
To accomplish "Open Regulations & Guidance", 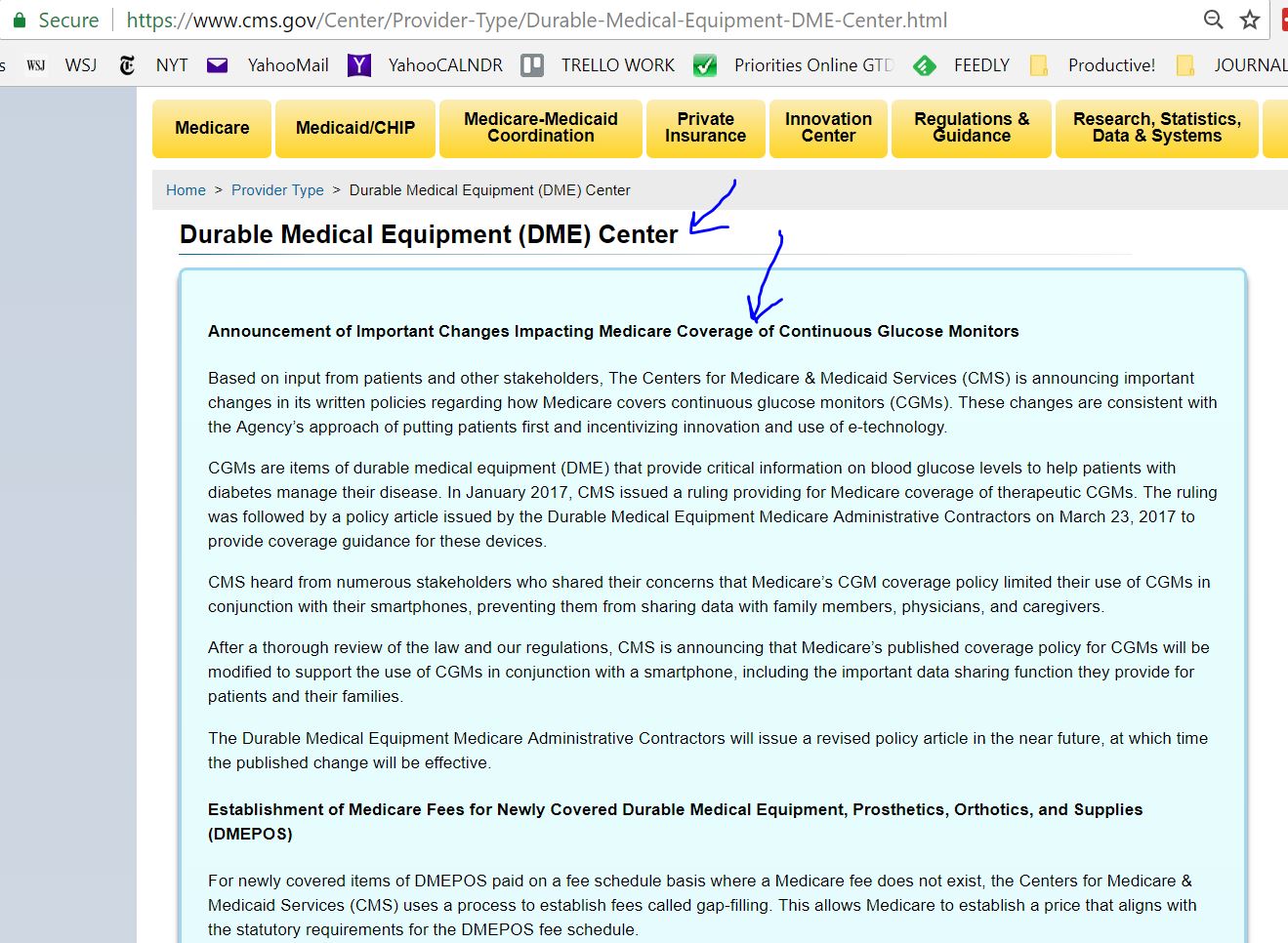I will pos(971,128).
